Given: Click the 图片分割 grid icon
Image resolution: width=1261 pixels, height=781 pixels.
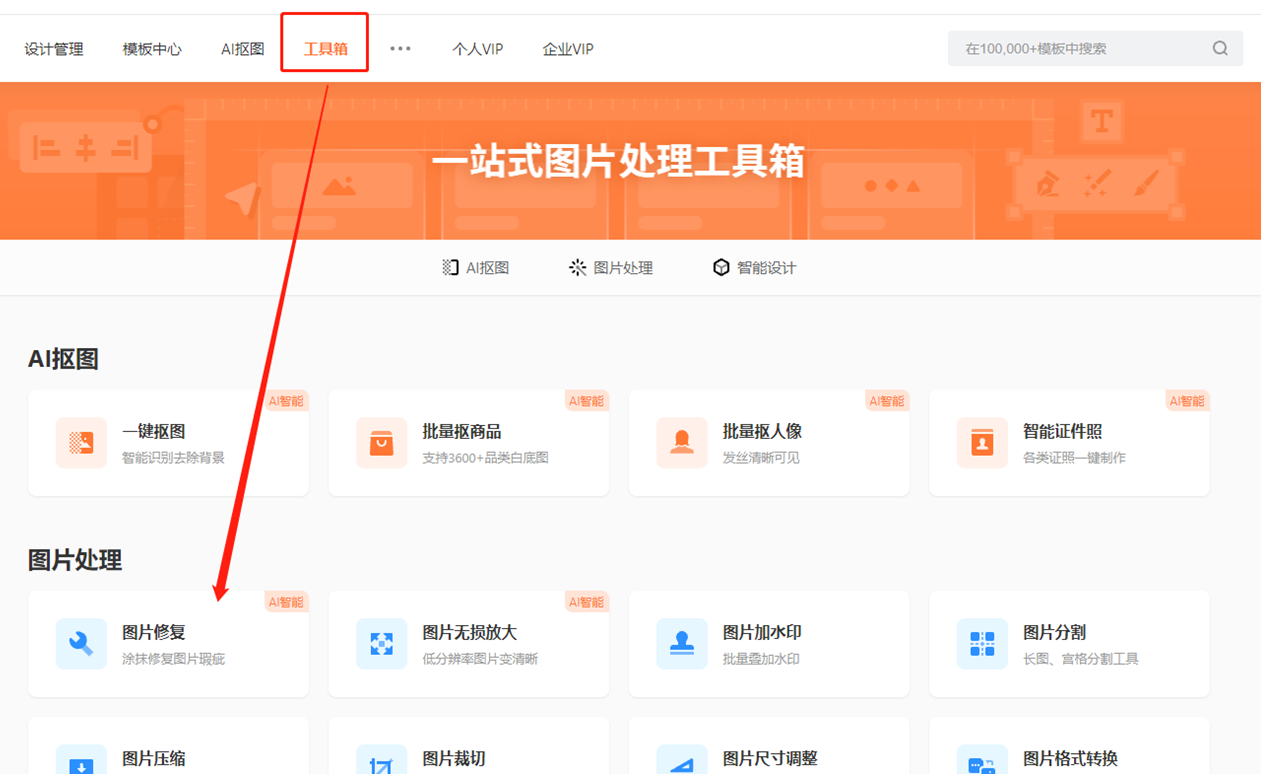Looking at the screenshot, I should pos(982,644).
